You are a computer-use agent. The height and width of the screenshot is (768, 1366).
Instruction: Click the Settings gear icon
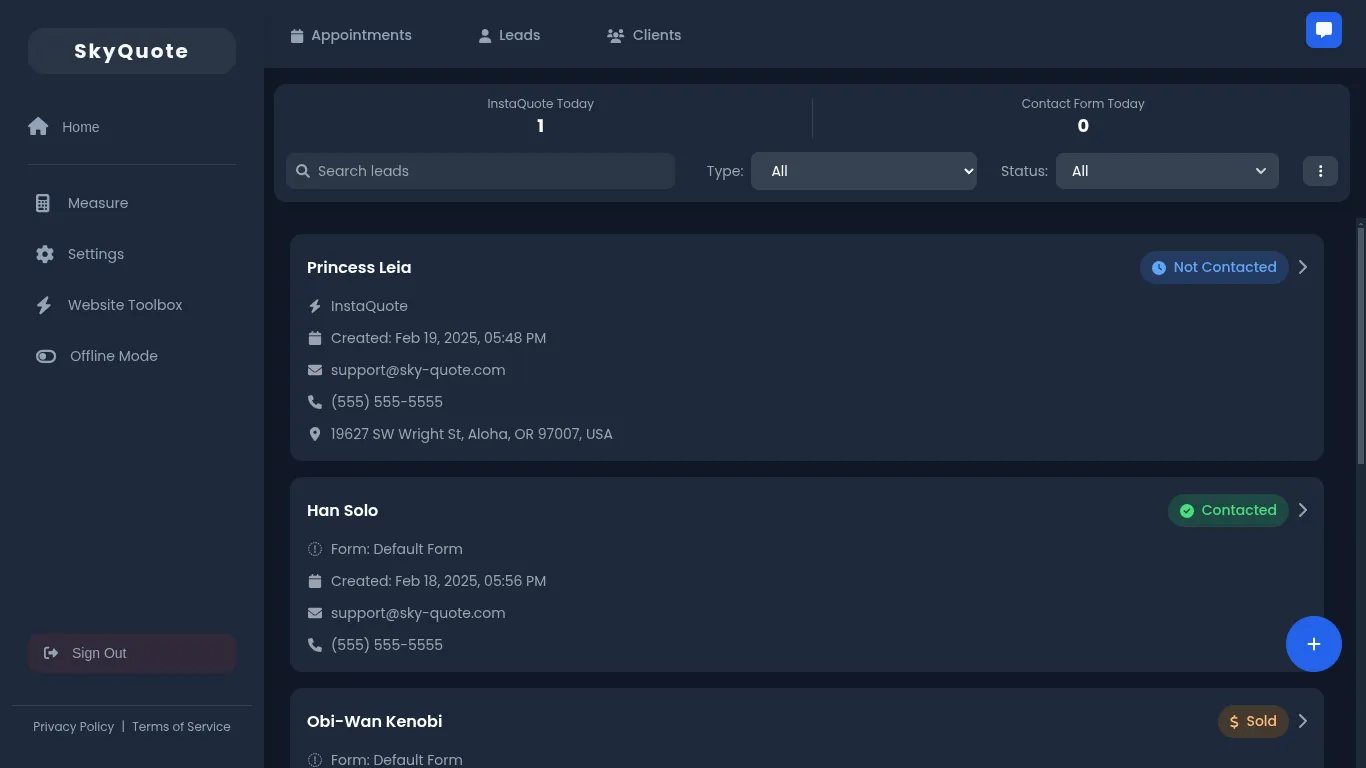pyautogui.click(x=45, y=254)
